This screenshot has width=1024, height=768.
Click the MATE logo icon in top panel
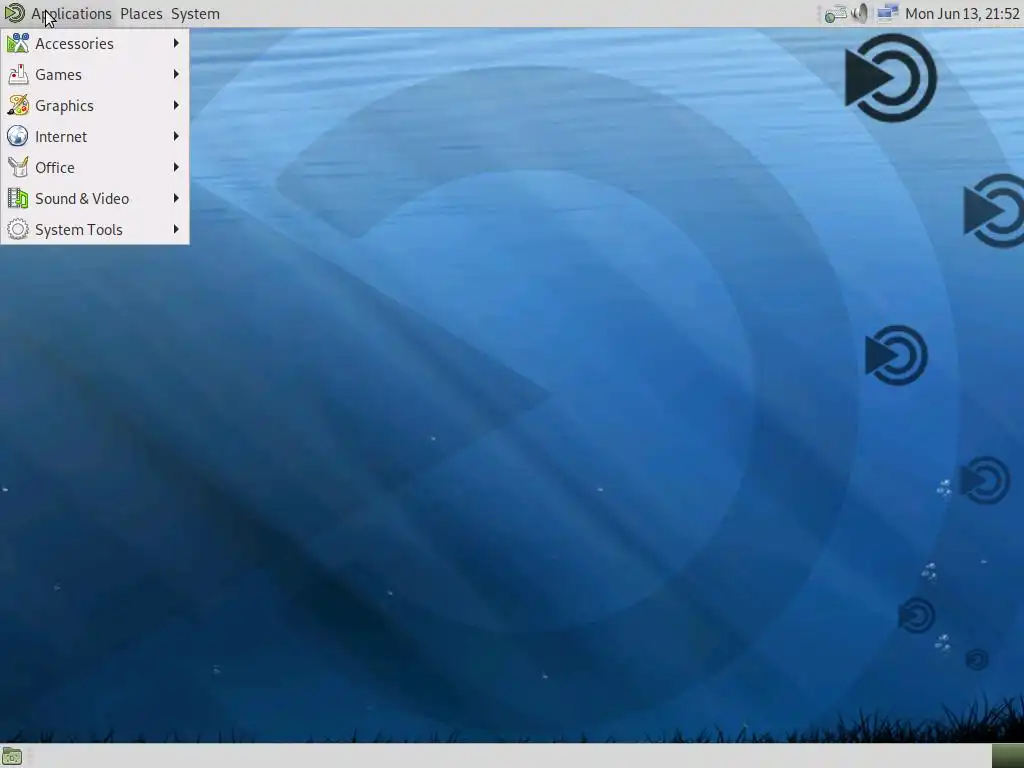click(14, 13)
